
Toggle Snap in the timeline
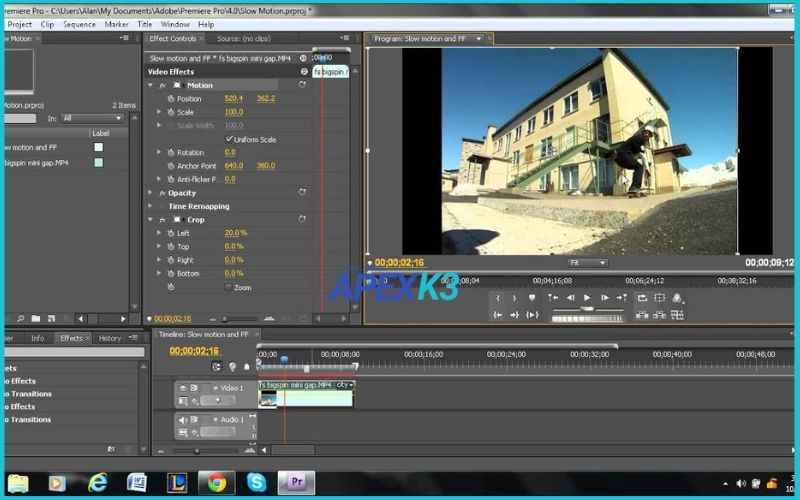pyautogui.click(x=217, y=366)
